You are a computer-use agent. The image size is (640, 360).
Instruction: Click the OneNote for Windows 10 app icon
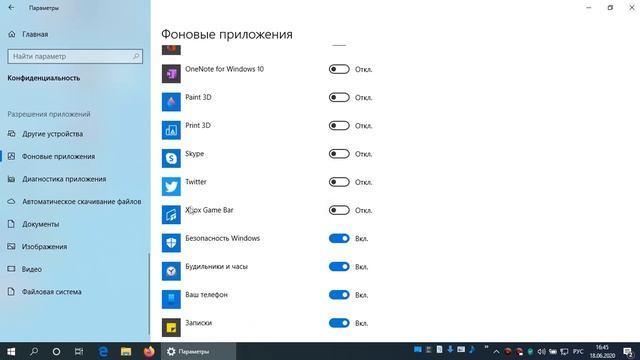tap(171, 74)
